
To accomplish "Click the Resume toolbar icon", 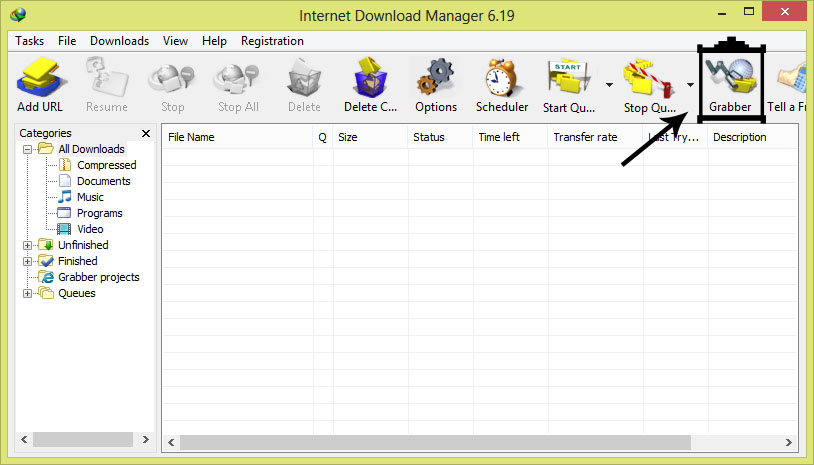I will (x=106, y=78).
